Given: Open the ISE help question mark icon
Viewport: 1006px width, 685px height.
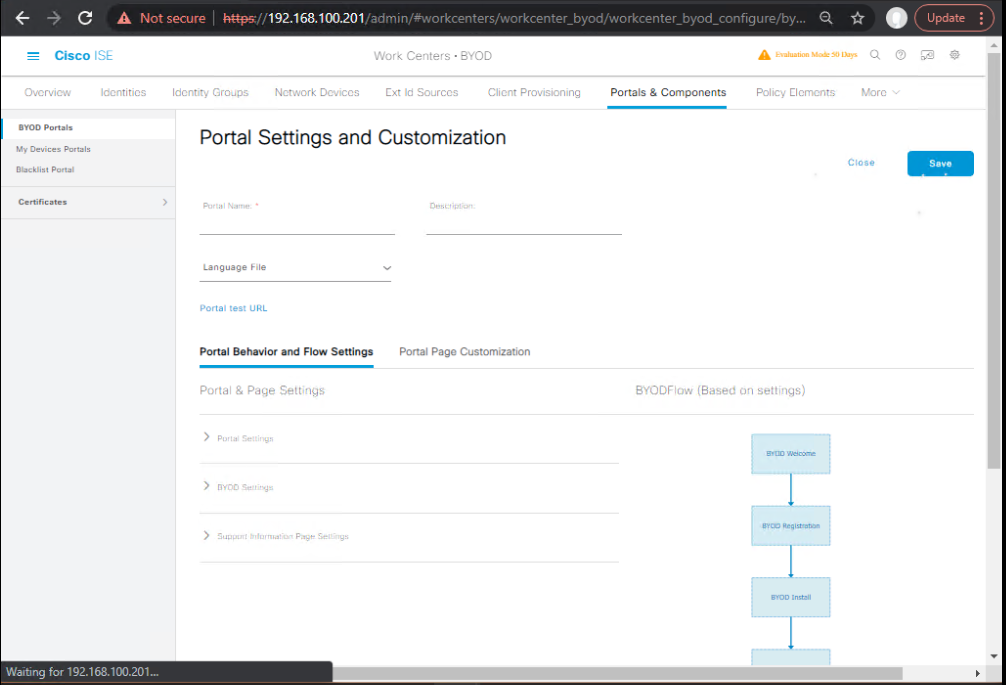Looking at the screenshot, I should (x=901, y=55).
